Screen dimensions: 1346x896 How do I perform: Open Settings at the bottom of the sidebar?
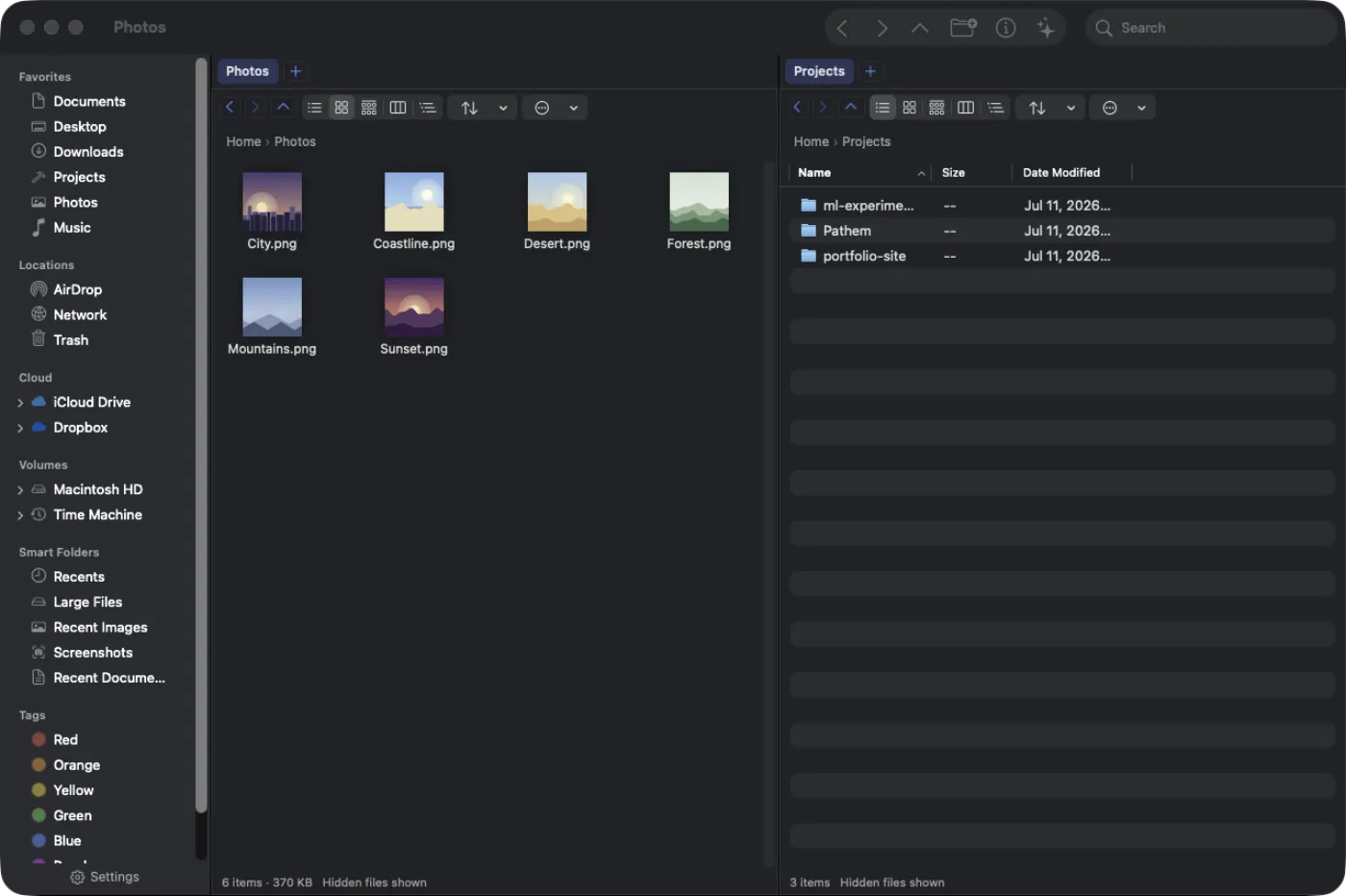[105, 877]
